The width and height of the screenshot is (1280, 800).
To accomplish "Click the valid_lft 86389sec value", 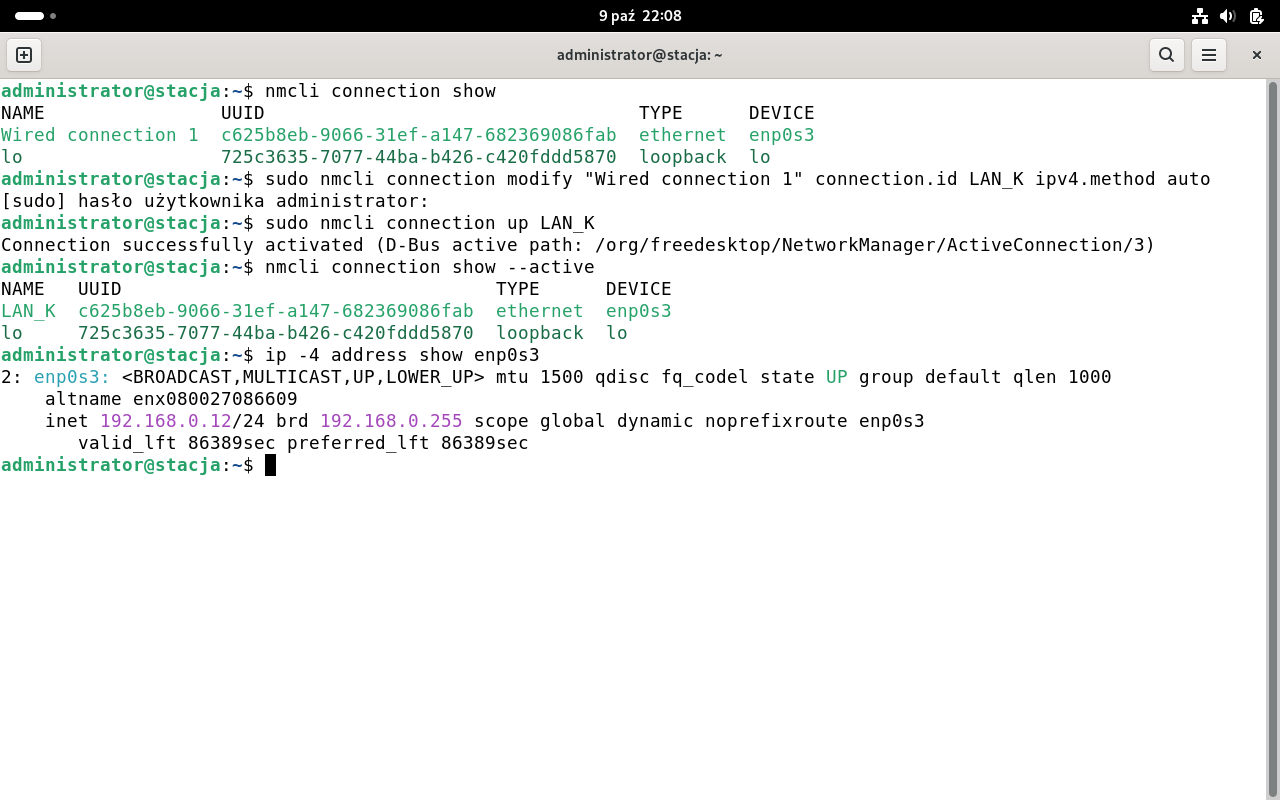I will tap(177, 443).
